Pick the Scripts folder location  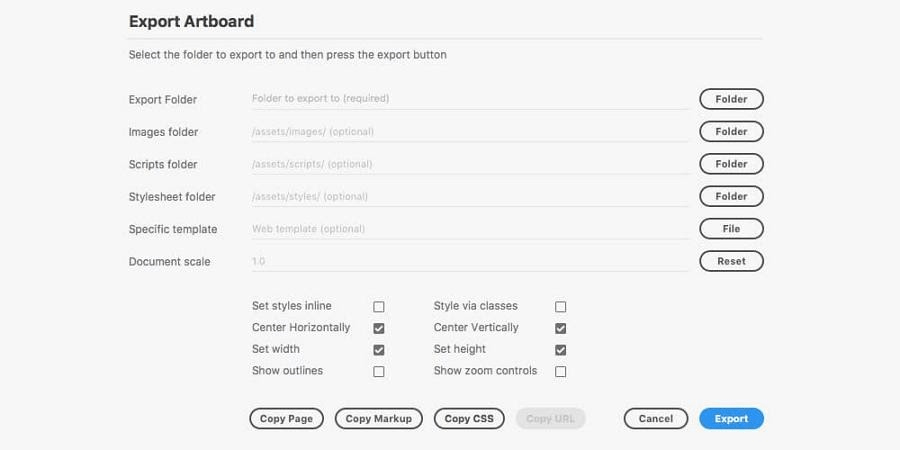[731, 164]
